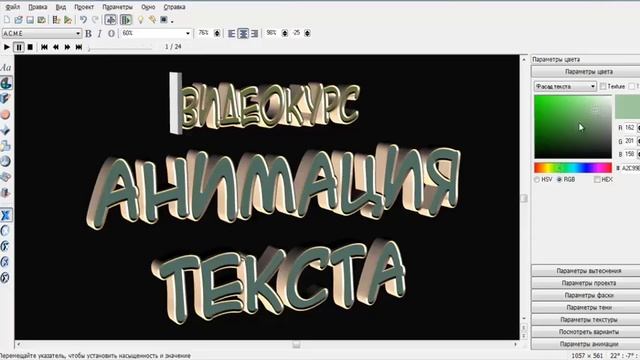Open extrusion options cube icon
The height and width of the screenshot is (360, 640).
(5, 99)
